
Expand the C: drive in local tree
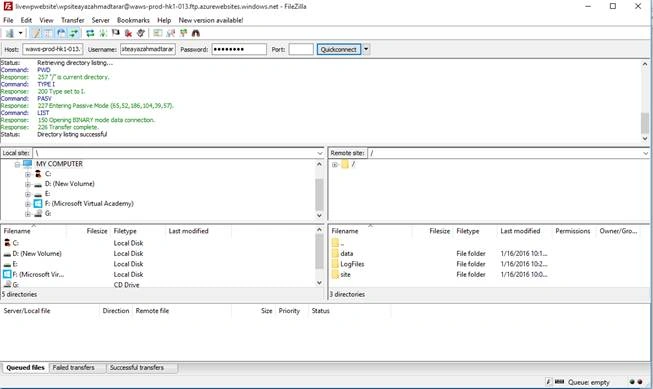tap(27, 174)
